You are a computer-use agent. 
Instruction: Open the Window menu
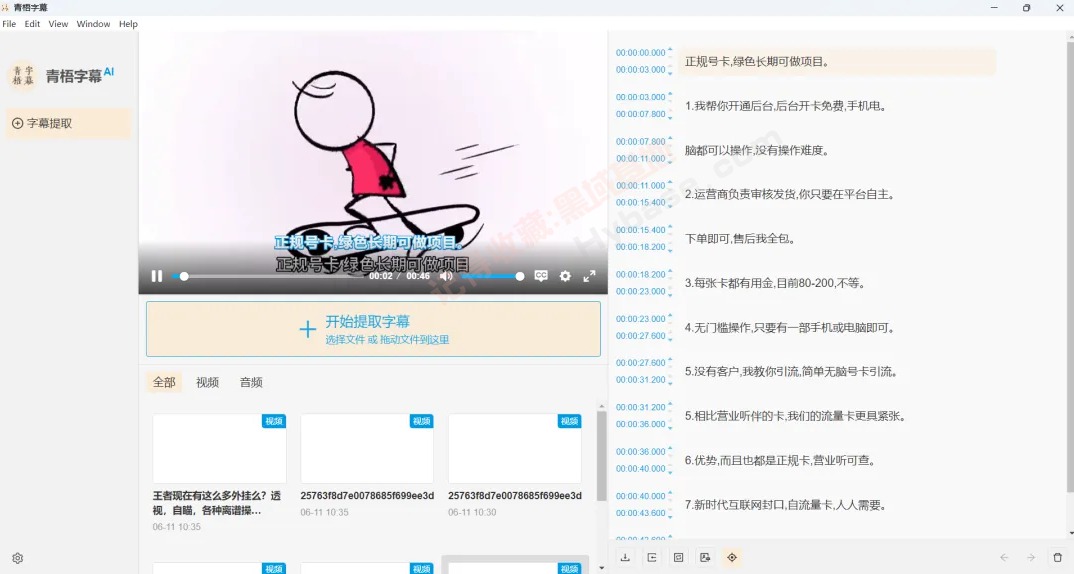[93, 24]
